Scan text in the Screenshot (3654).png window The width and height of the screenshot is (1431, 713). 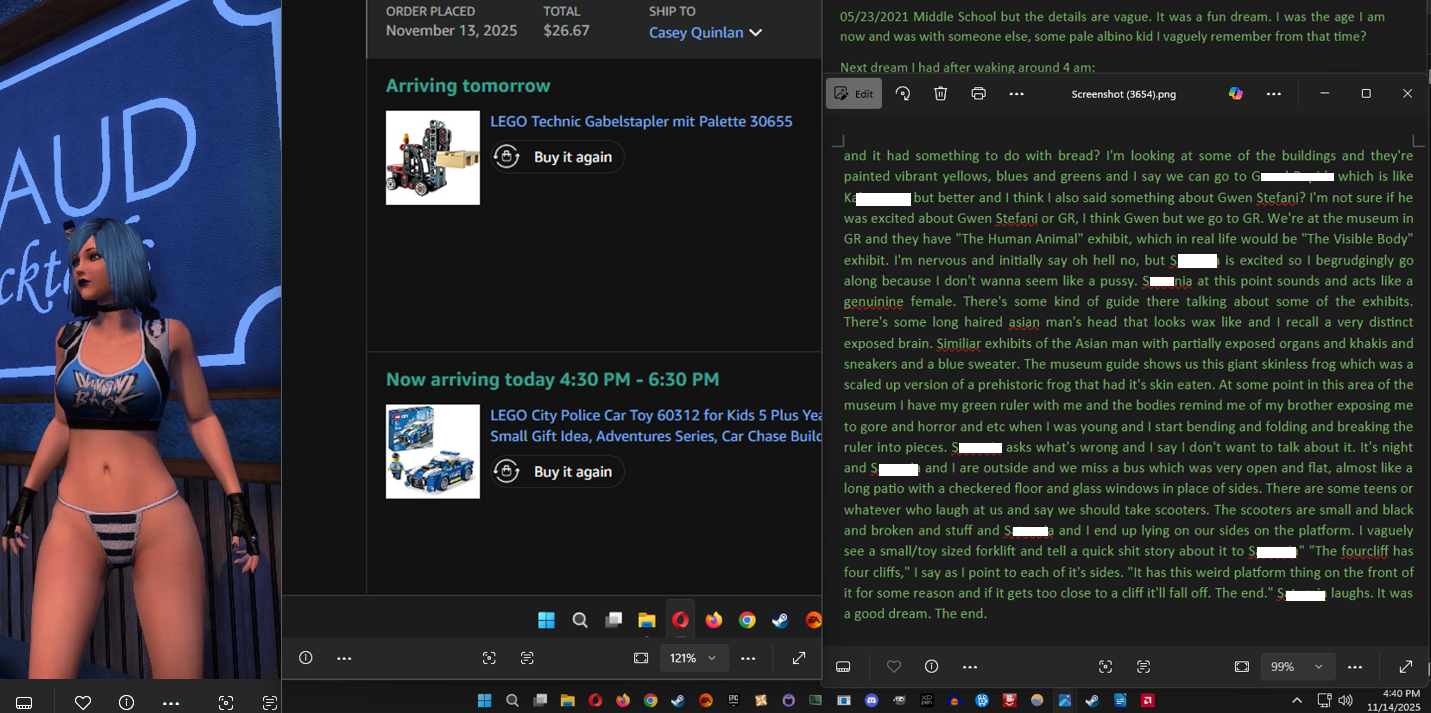(1144, 667)
